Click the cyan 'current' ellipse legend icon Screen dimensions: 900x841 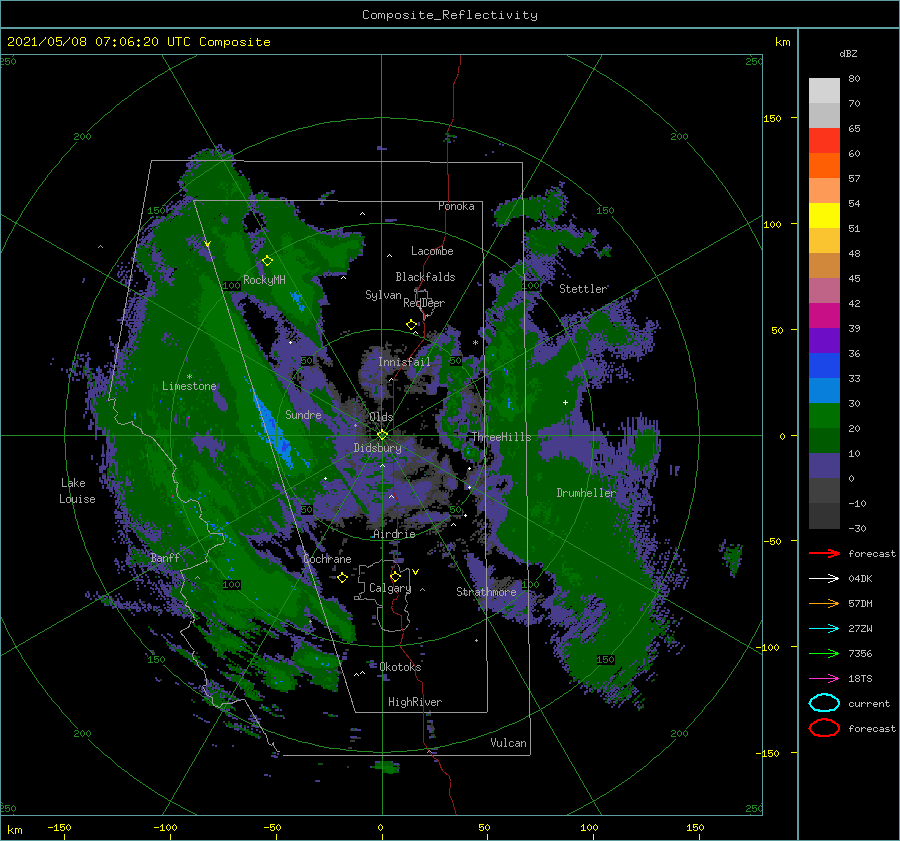(824, 703)
